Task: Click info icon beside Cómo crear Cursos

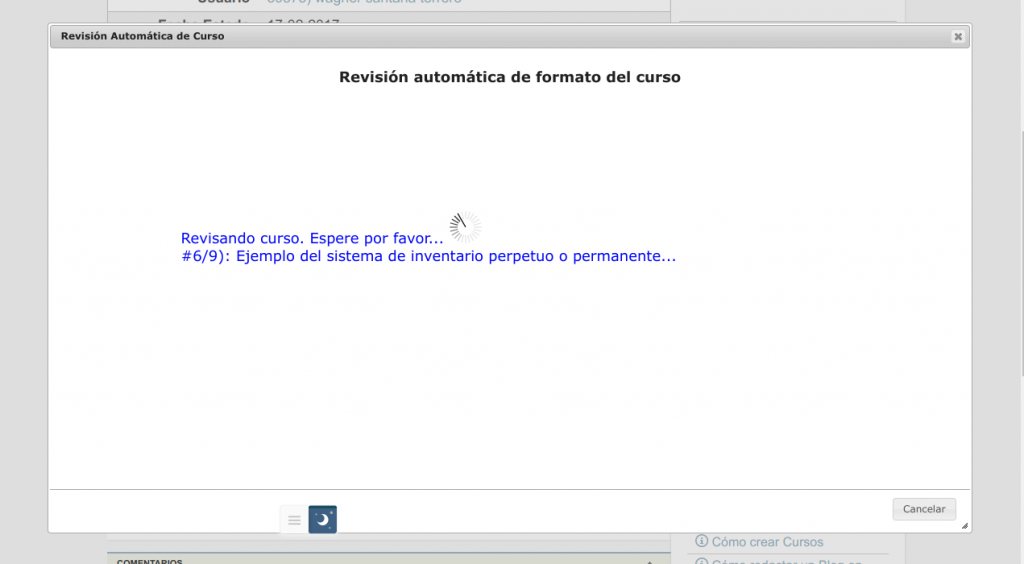Action: (x=701, y=542)
